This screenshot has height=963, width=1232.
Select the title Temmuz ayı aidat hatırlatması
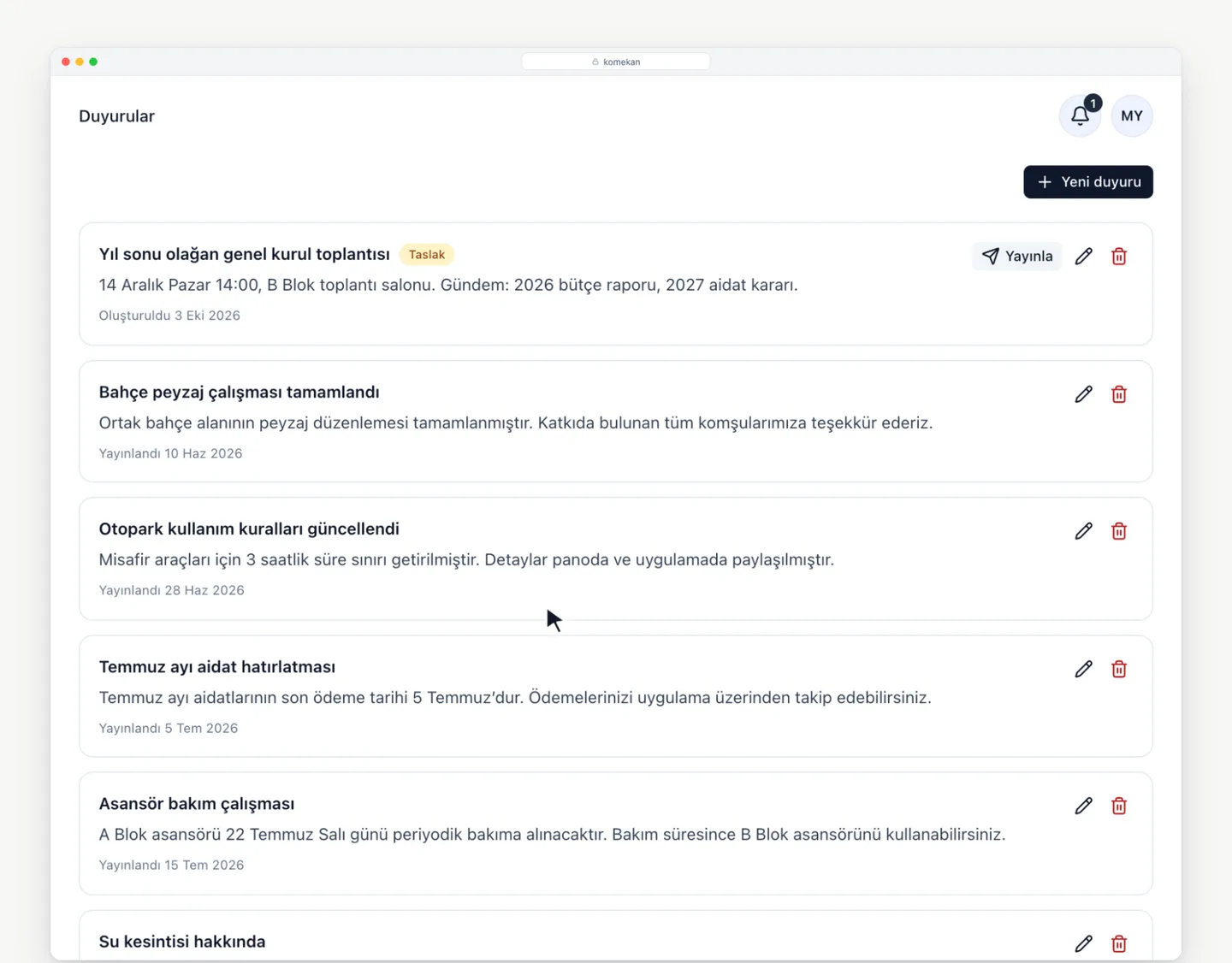[217, 666]
